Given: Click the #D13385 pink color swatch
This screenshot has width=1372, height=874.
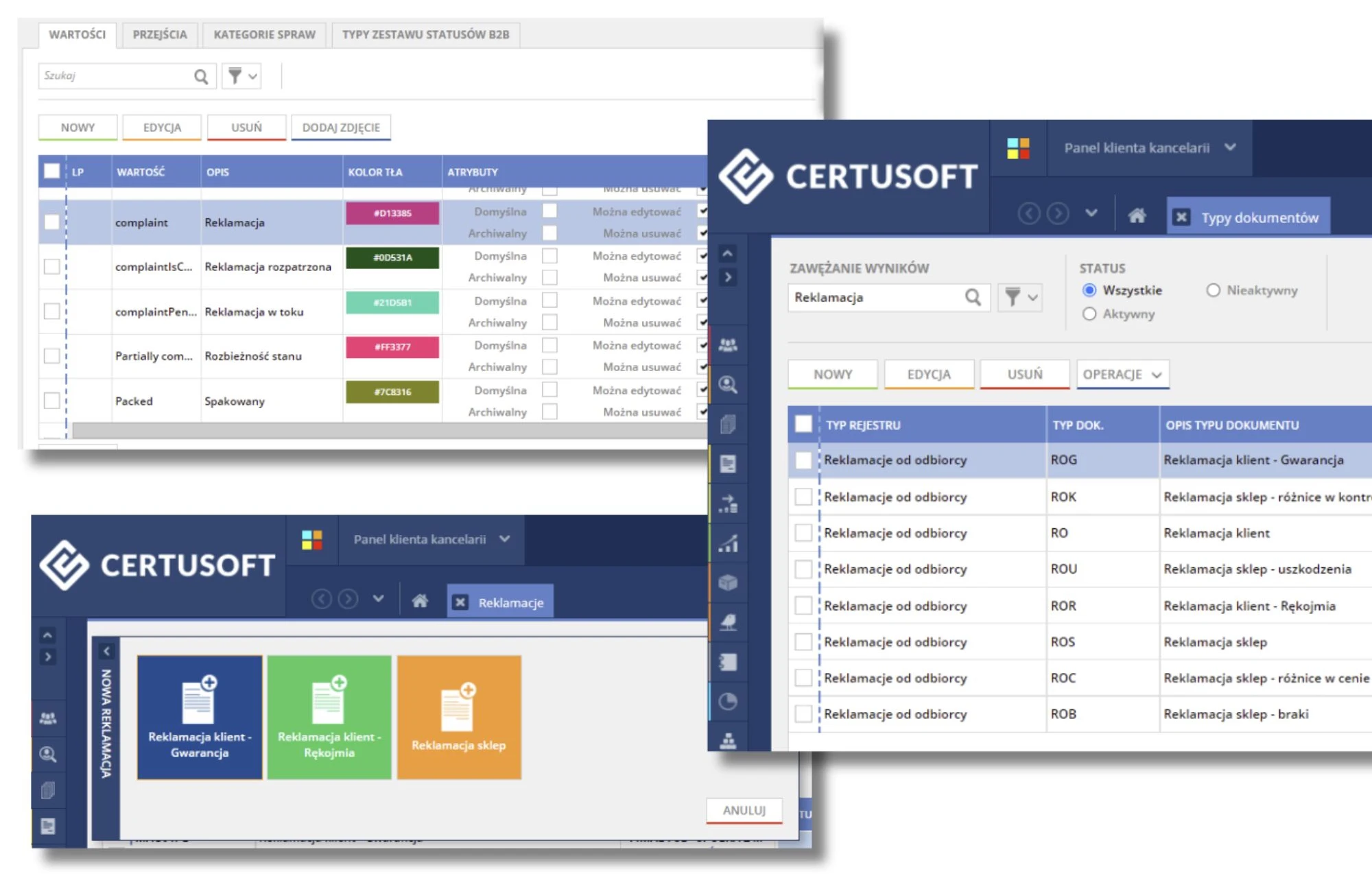Looking at the screenshot, I should click(392, 213).
